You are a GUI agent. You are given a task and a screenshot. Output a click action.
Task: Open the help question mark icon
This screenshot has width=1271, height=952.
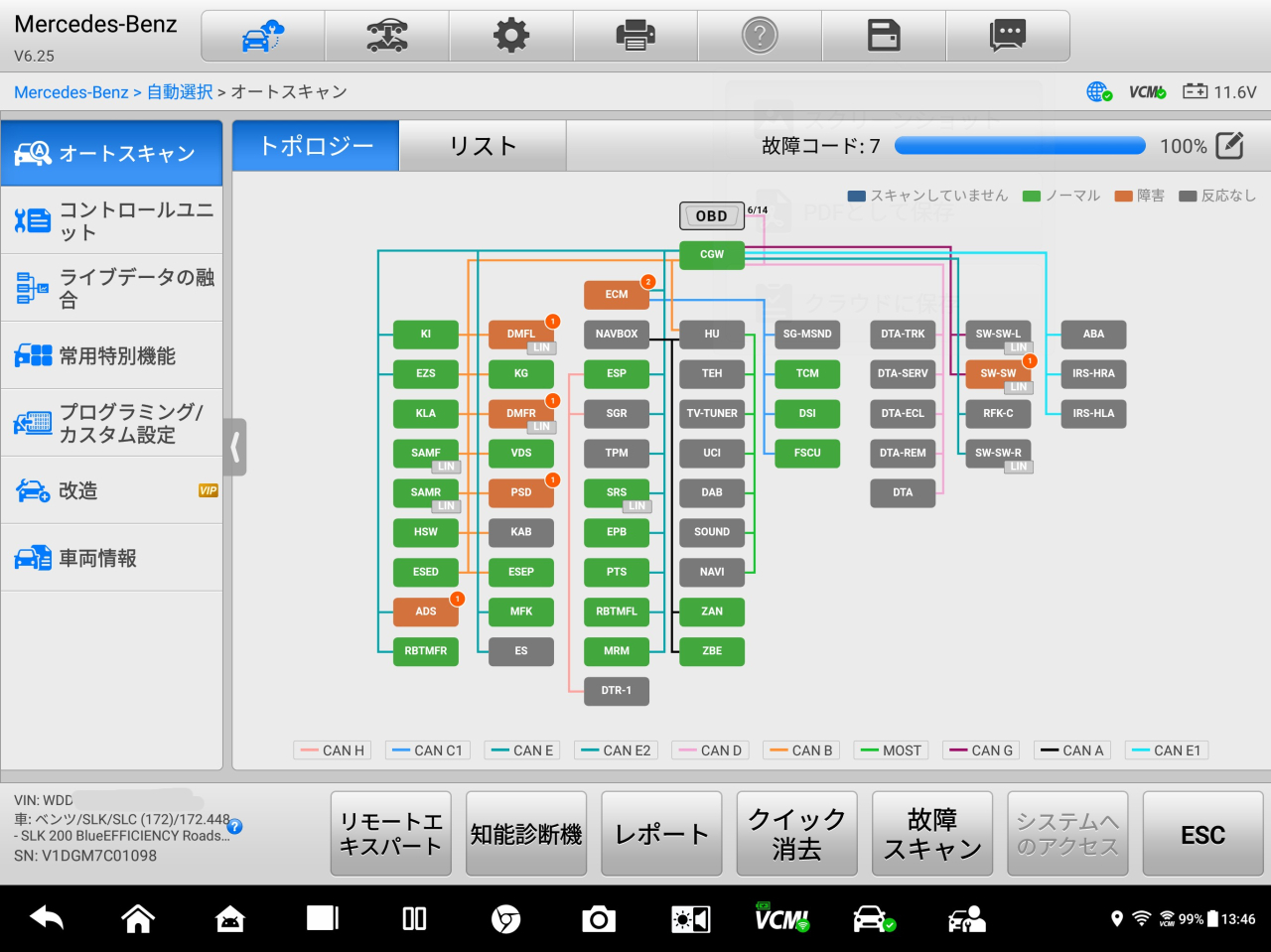760,37
